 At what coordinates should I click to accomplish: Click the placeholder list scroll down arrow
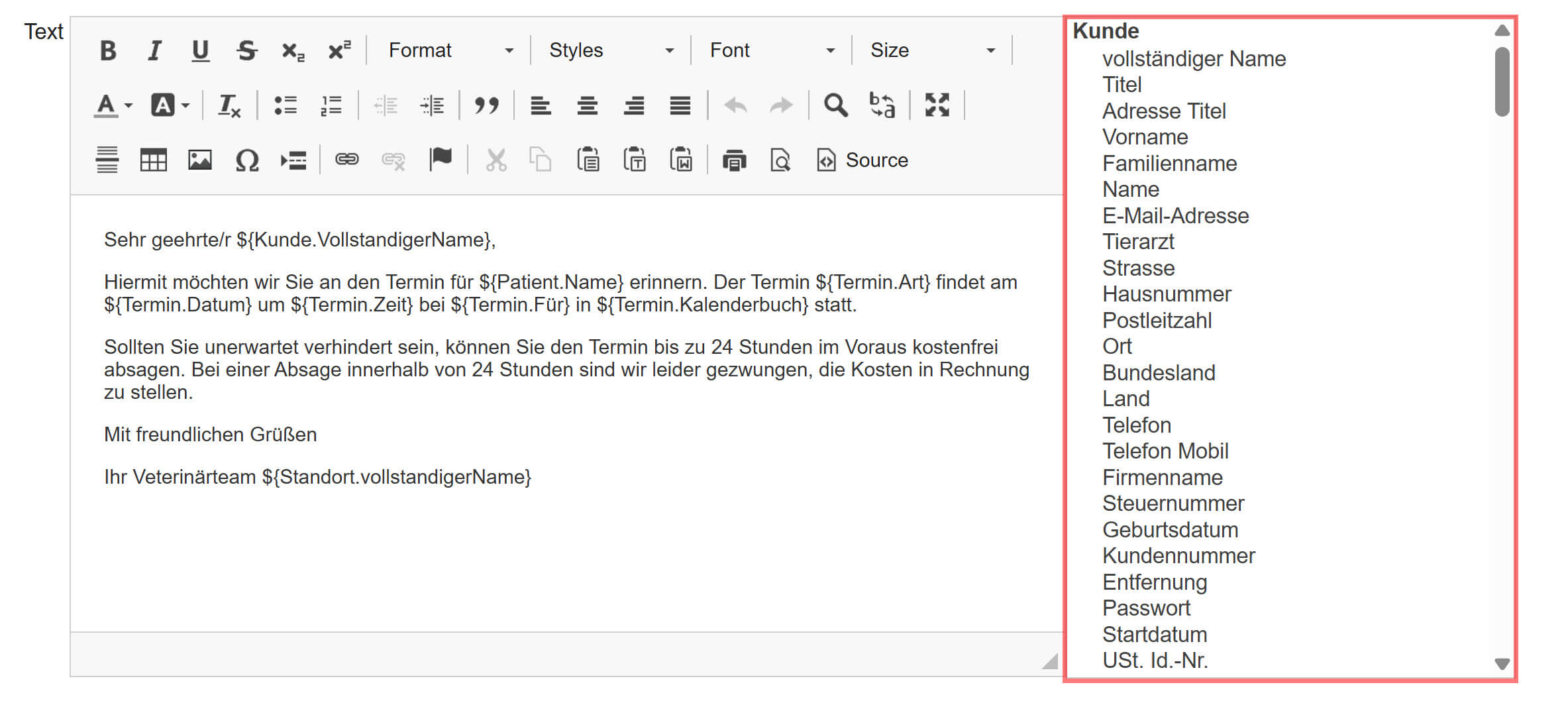(1502, 663)
